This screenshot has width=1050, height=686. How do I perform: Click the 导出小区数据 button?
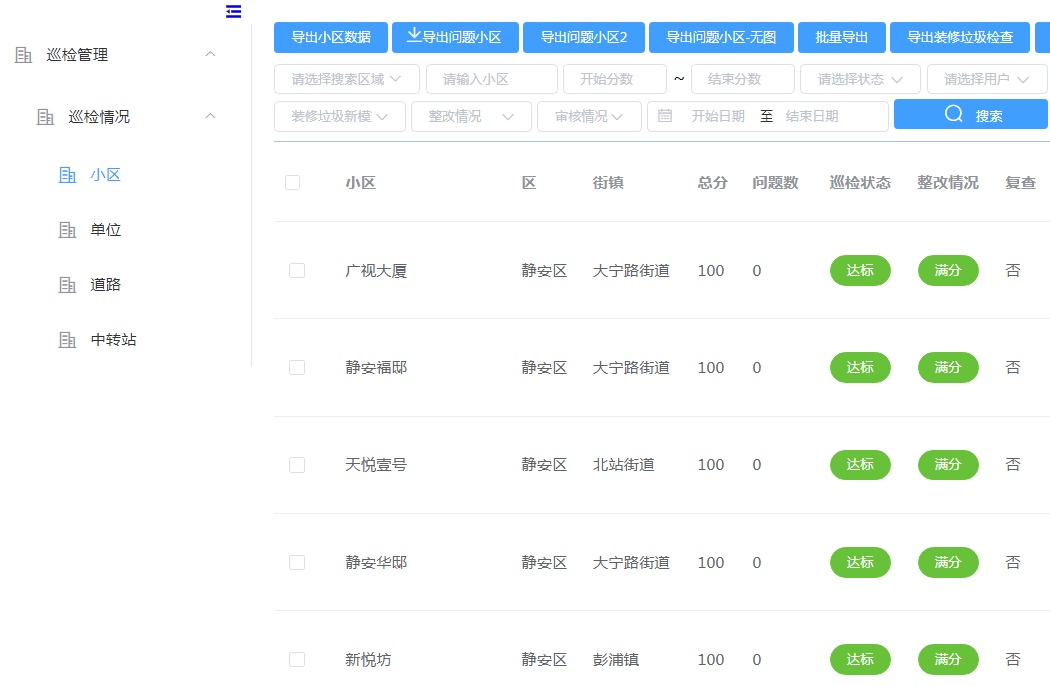pyautogui.click(x=331, y=37)
